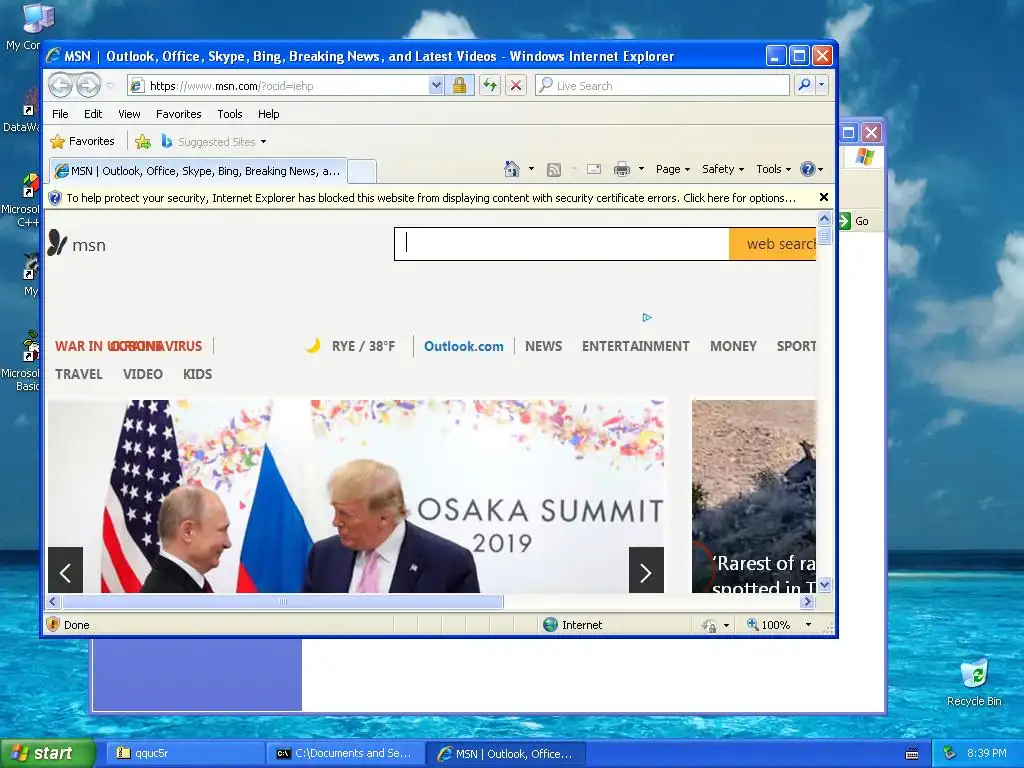
Task: Open the Home button dropdown arrow
Action: (531, 169)
